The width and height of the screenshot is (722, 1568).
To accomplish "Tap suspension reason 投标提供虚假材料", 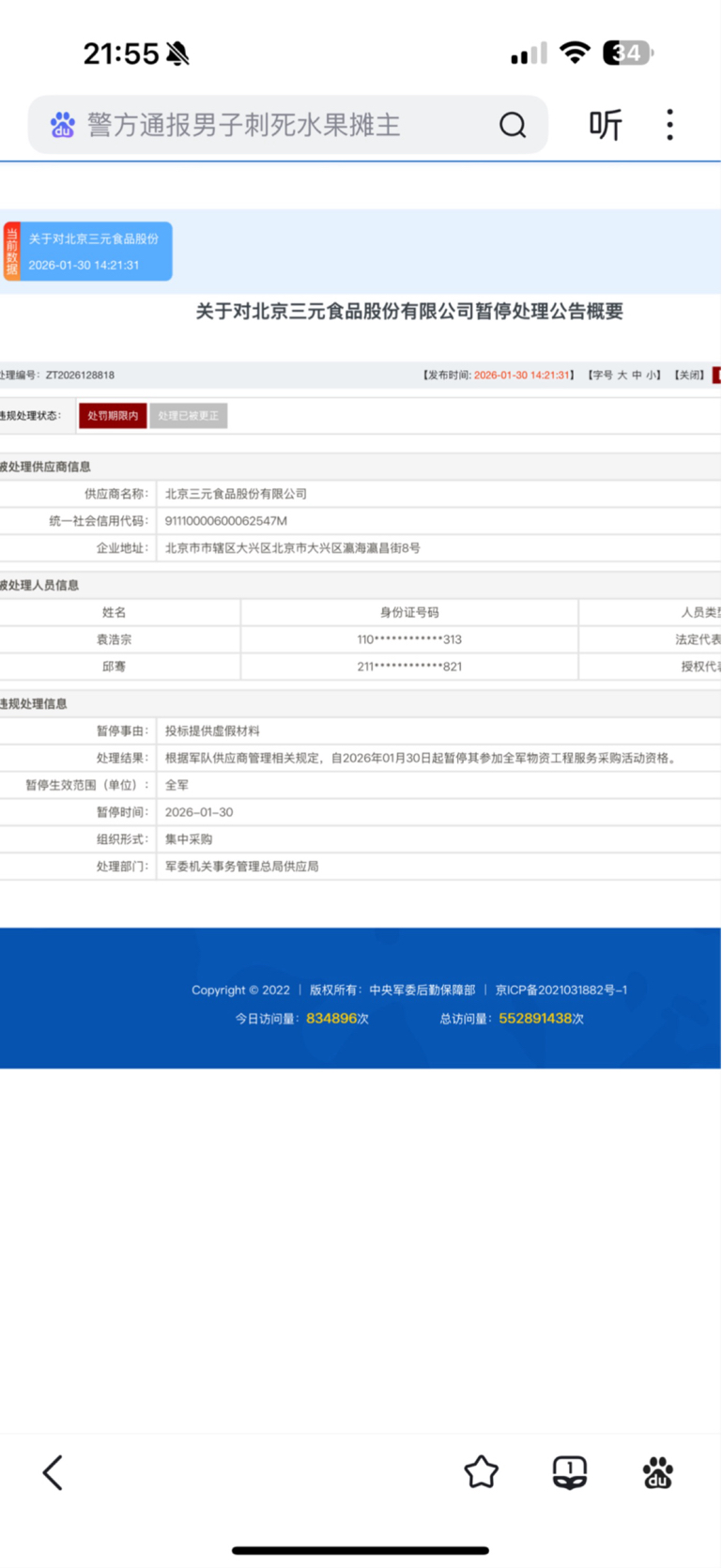I will click(x=212, y=730).
